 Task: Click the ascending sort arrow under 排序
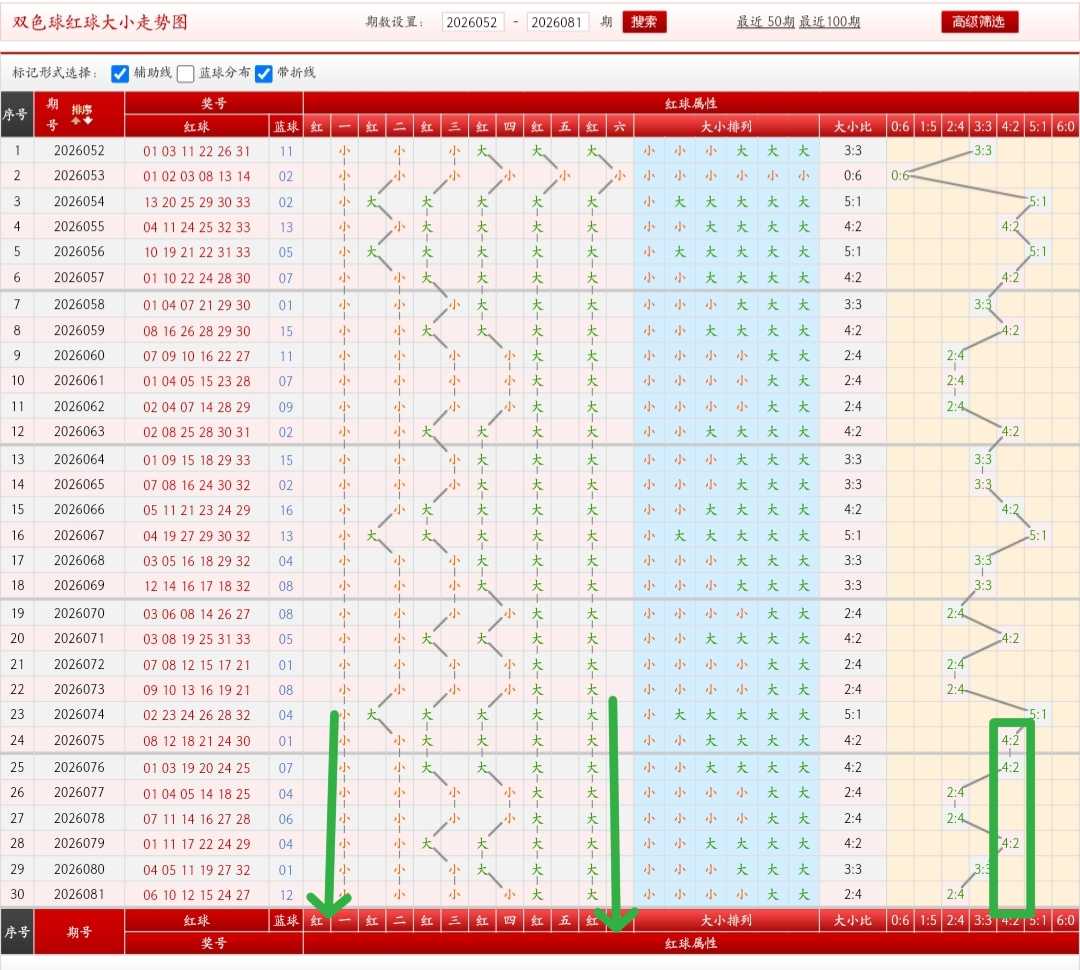tap(76, 121)
